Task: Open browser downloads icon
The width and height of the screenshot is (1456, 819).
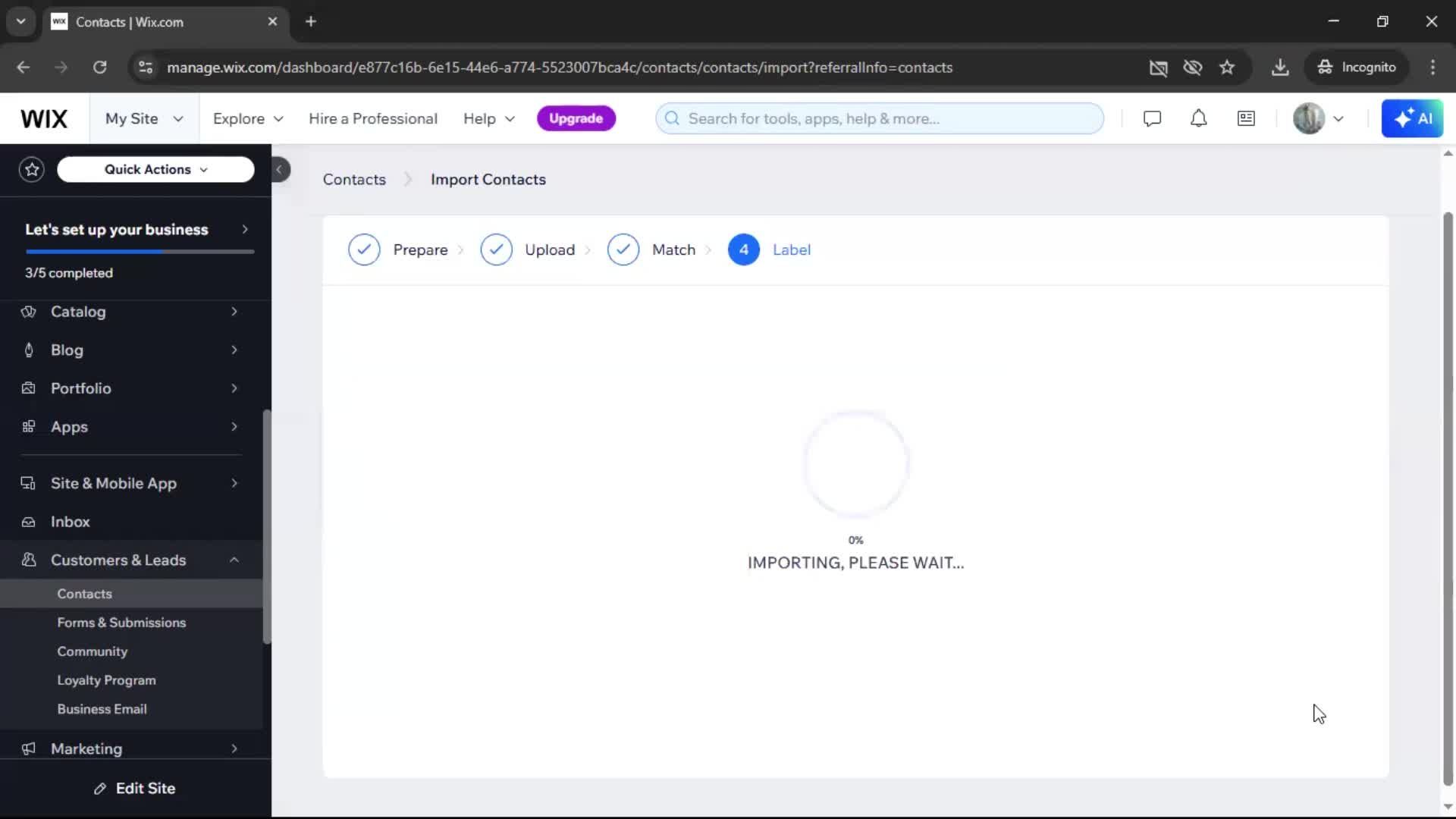Action: 1280,67
